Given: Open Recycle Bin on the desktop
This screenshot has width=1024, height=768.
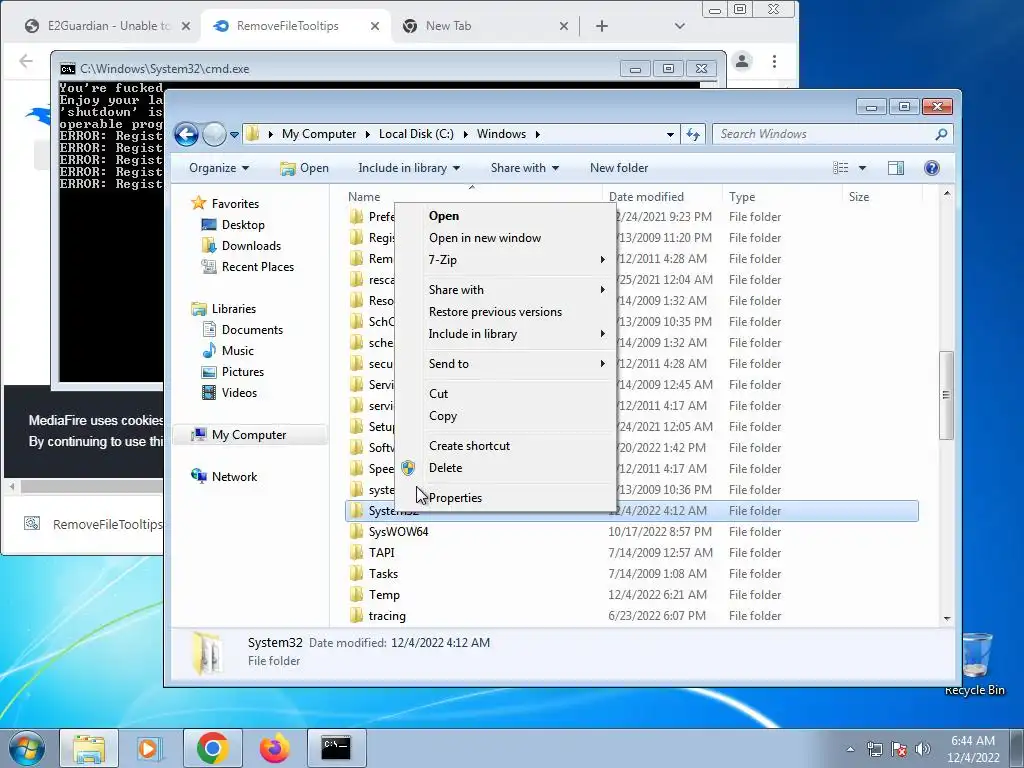Looking at the screenshot, I should [975, 664].
